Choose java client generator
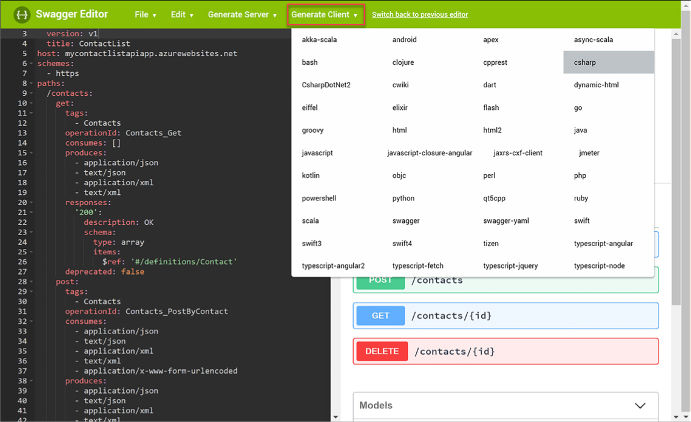The height and width of the screenshot is (422, 691). (580, 130)
